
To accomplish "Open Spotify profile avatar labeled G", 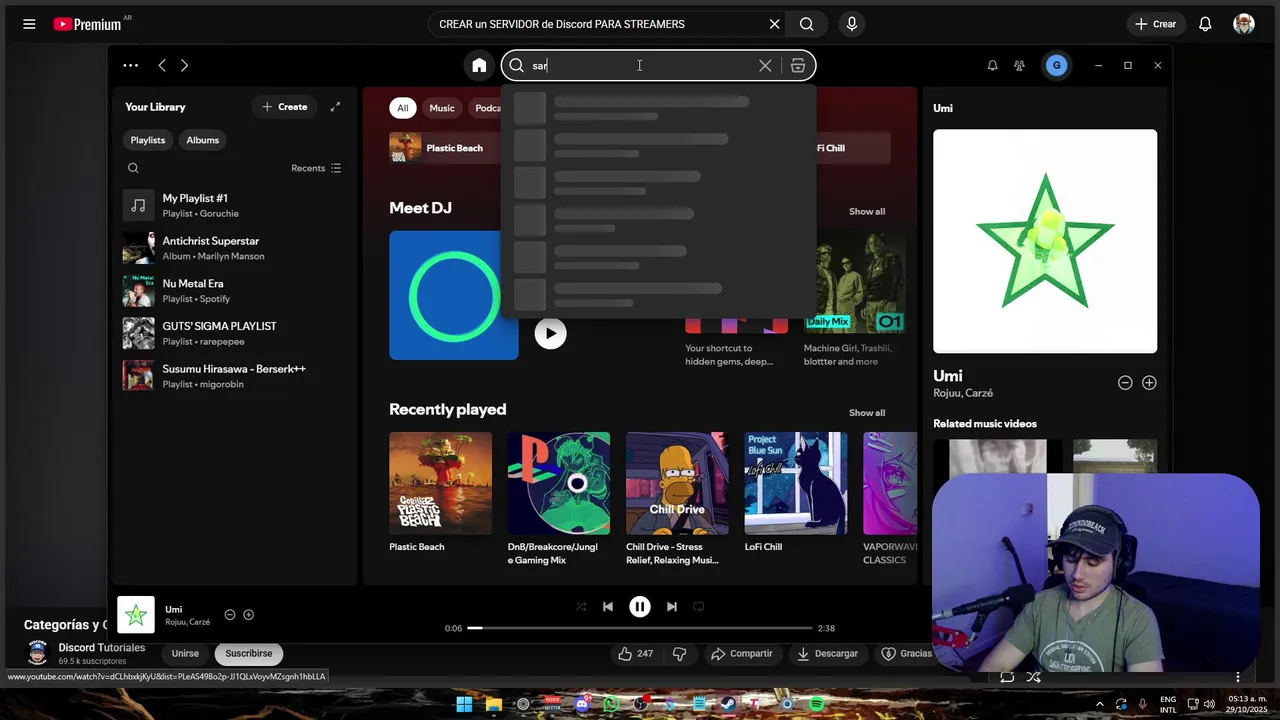I will 1056,65.
